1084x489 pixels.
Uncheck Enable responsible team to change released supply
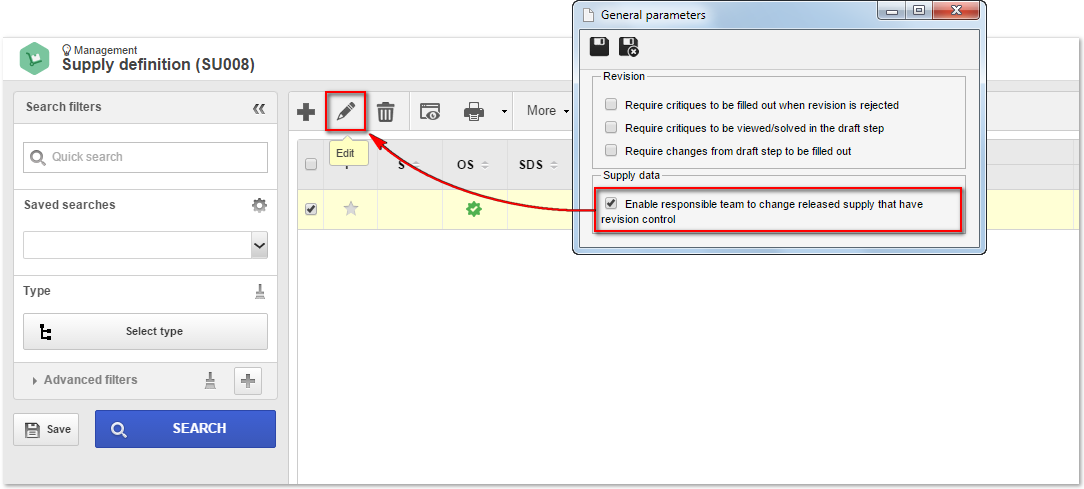(610, 203)
